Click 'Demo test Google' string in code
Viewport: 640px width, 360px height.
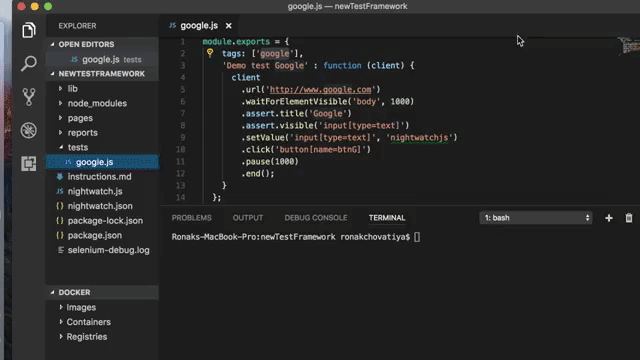265,65
